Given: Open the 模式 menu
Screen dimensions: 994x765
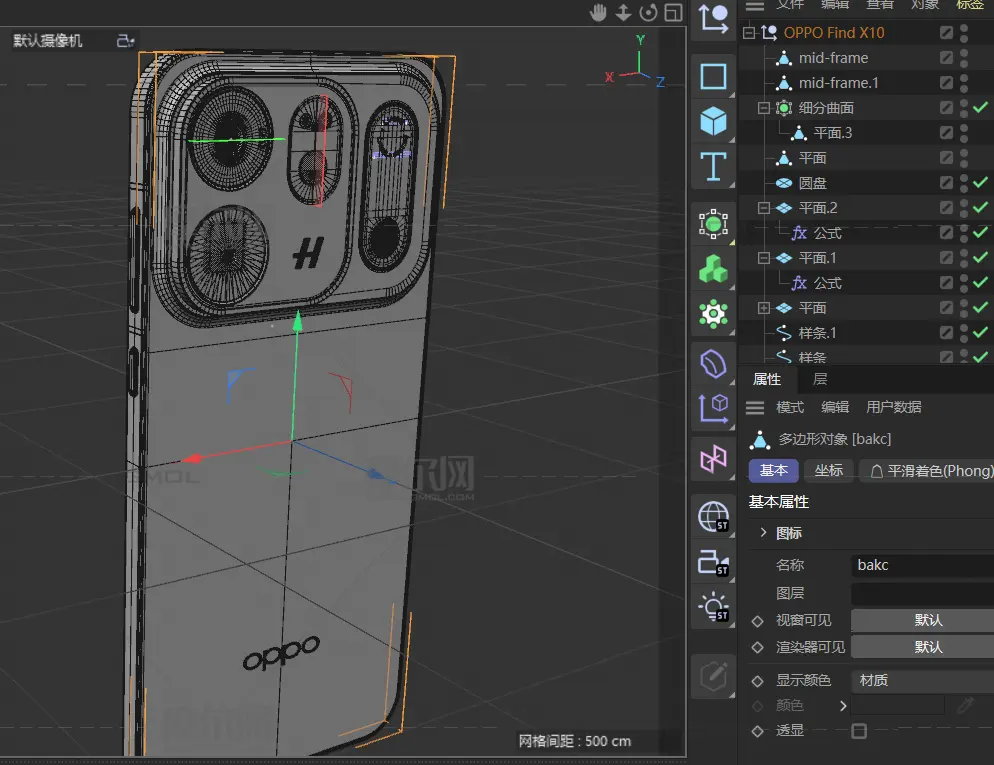Looking at the screenshot, I should point(790,407).
